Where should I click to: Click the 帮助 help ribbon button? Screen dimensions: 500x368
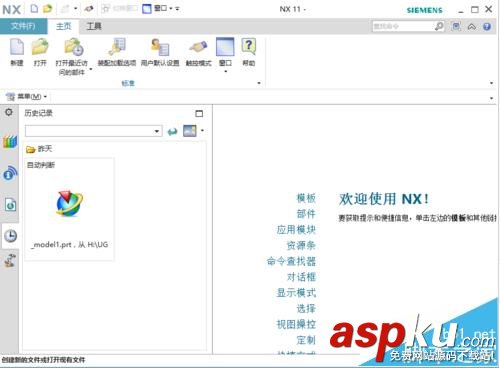click(x=248, y=52)
